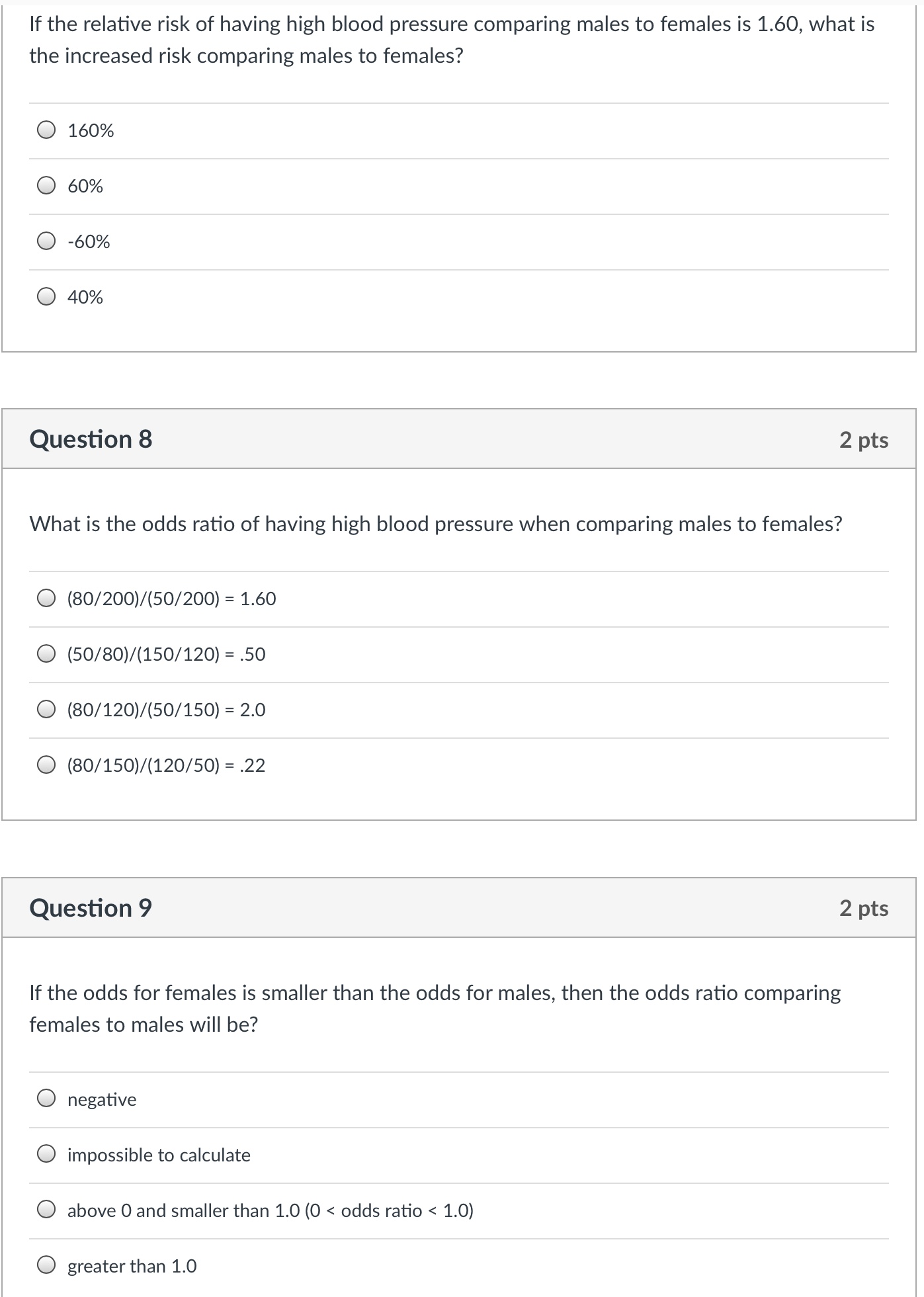924x1297 pixels.
Task: Pick the 40% answer option
Action: (x=46, y=298)
